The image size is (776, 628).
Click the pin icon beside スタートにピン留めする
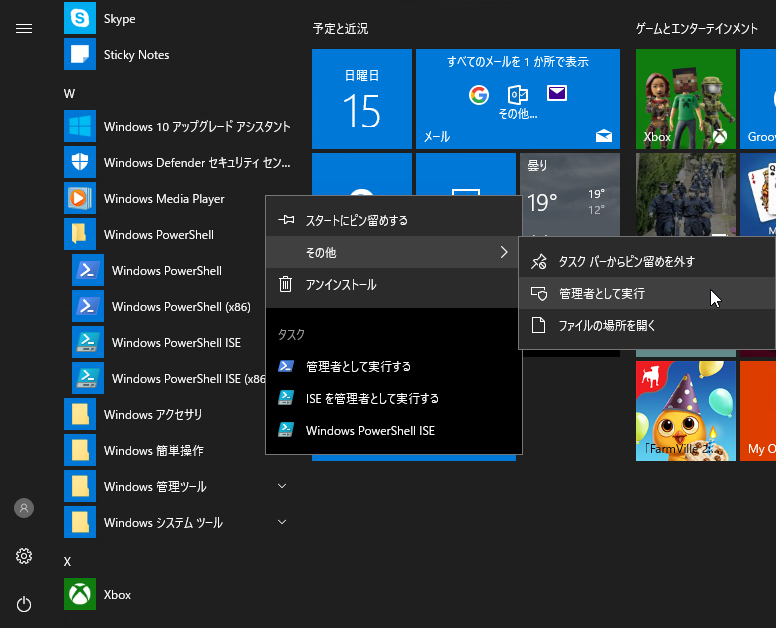pos(286,220)
